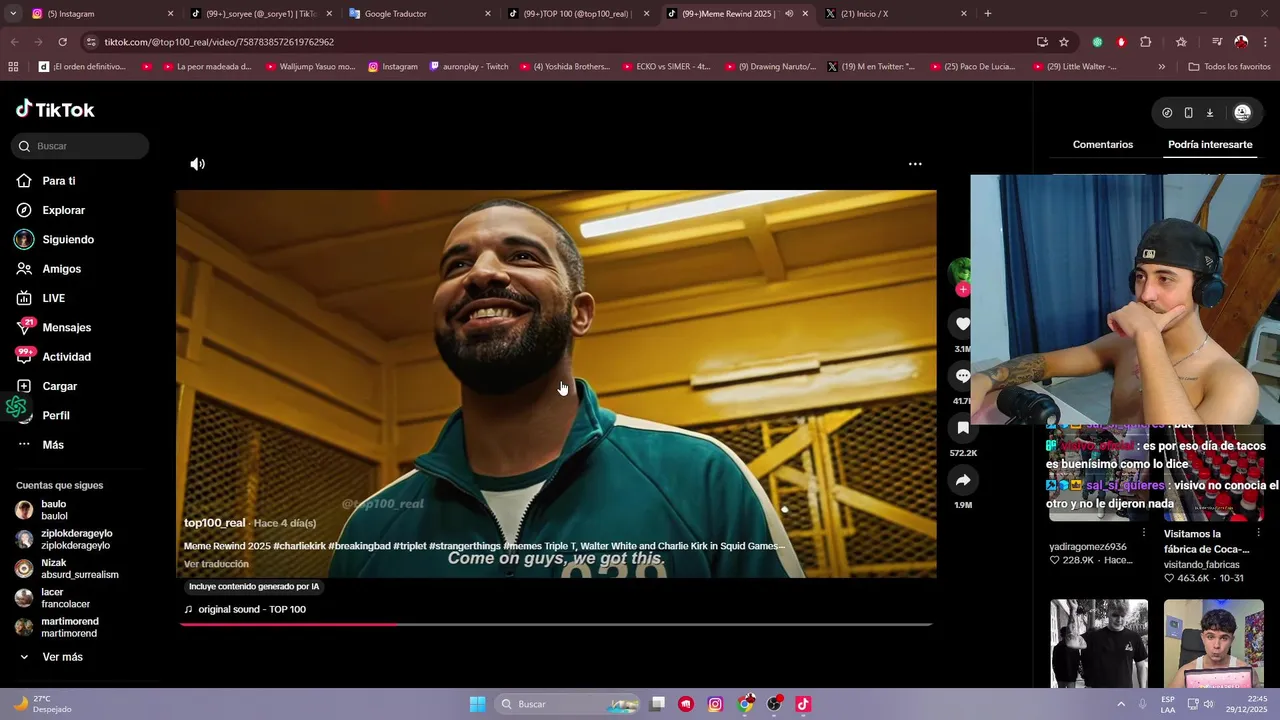Open Actividad notifications
Viewport: 1280px width, 720px height.
click(66, 357)
